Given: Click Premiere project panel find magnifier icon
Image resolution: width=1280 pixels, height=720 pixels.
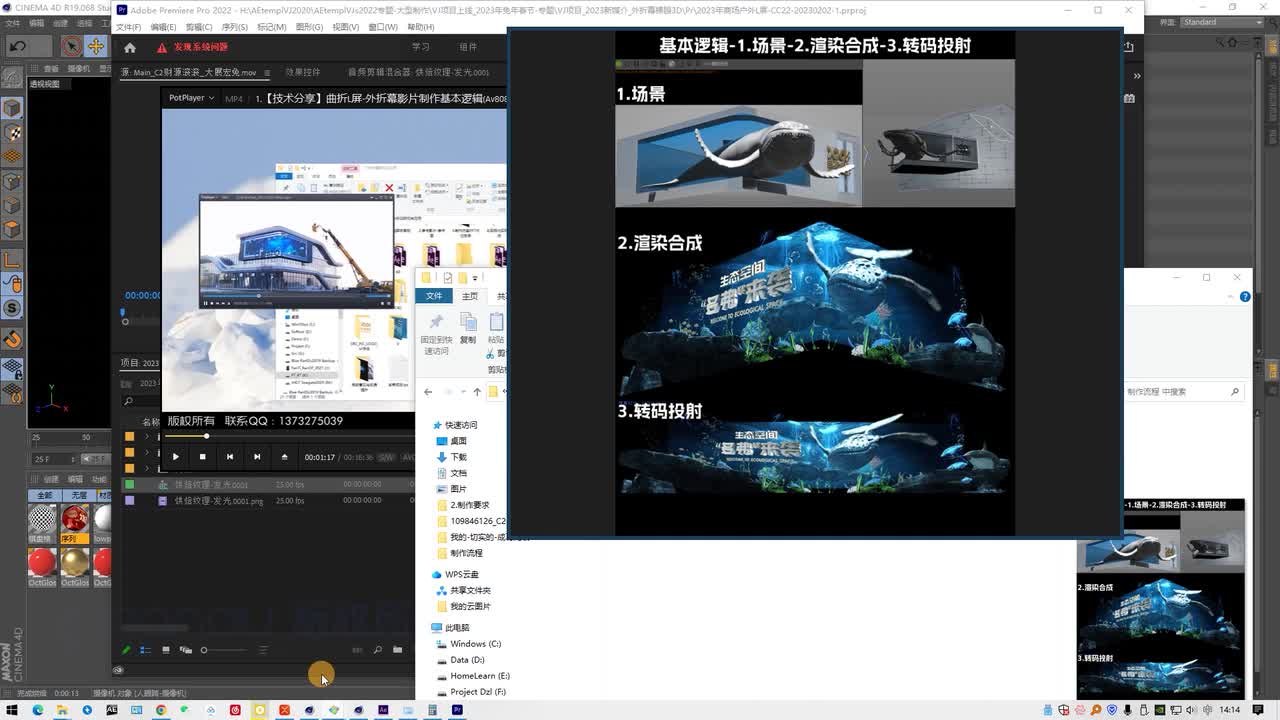Looking at the screenshot, I should [x=377, y=650].
